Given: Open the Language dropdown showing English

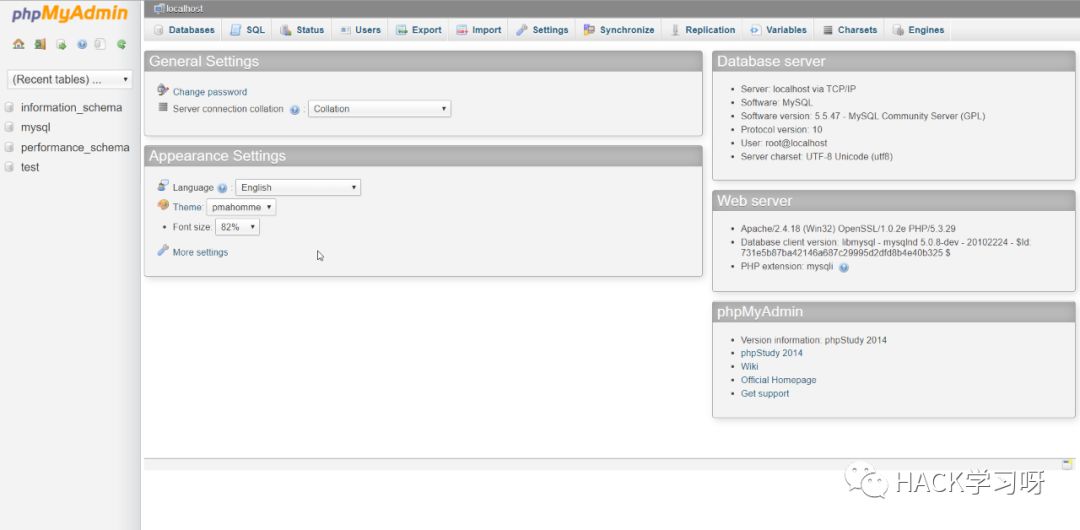Looking at the screenshot, I should pos(298,187).
